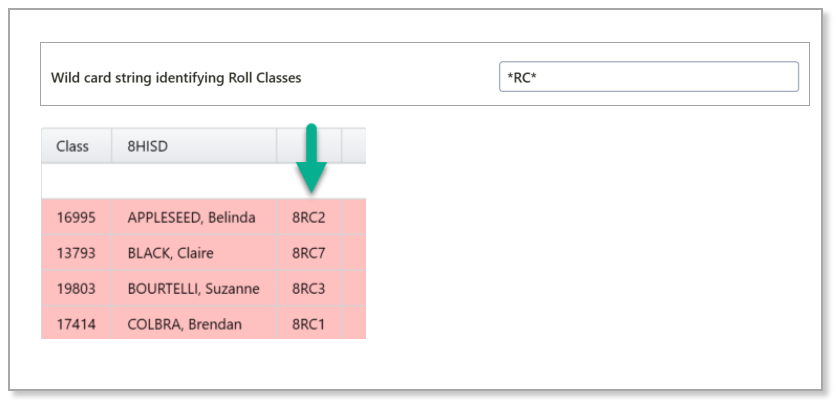
Task: Select class code 16995
Action: (x=75, y=217)
